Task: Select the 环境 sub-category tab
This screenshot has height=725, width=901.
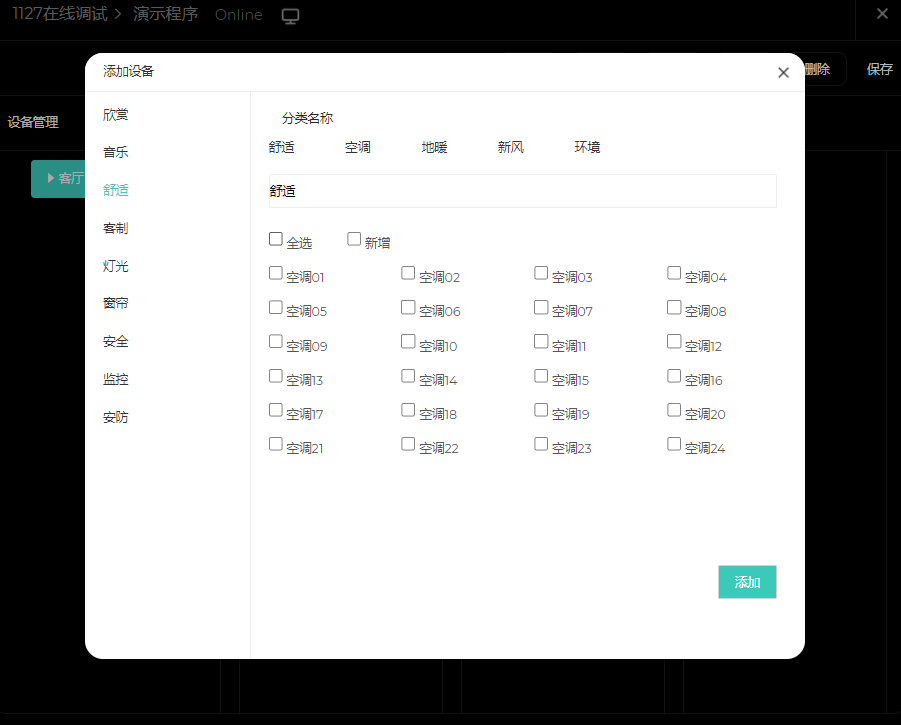Action: click(587, 148)
